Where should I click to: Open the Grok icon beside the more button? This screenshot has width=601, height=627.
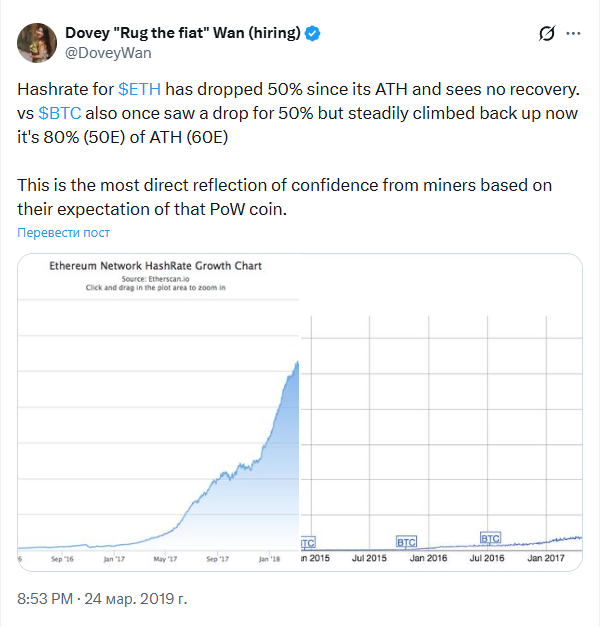point(547,33)
